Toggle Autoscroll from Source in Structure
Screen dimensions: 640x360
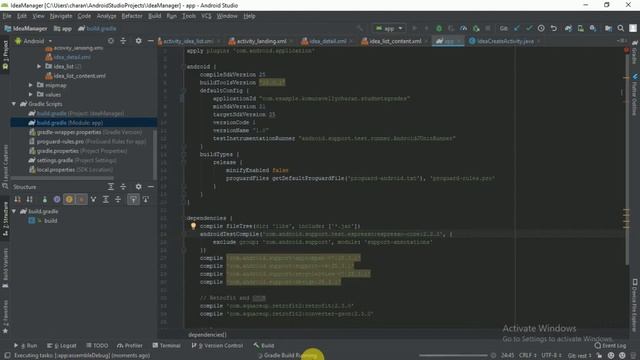146,199
